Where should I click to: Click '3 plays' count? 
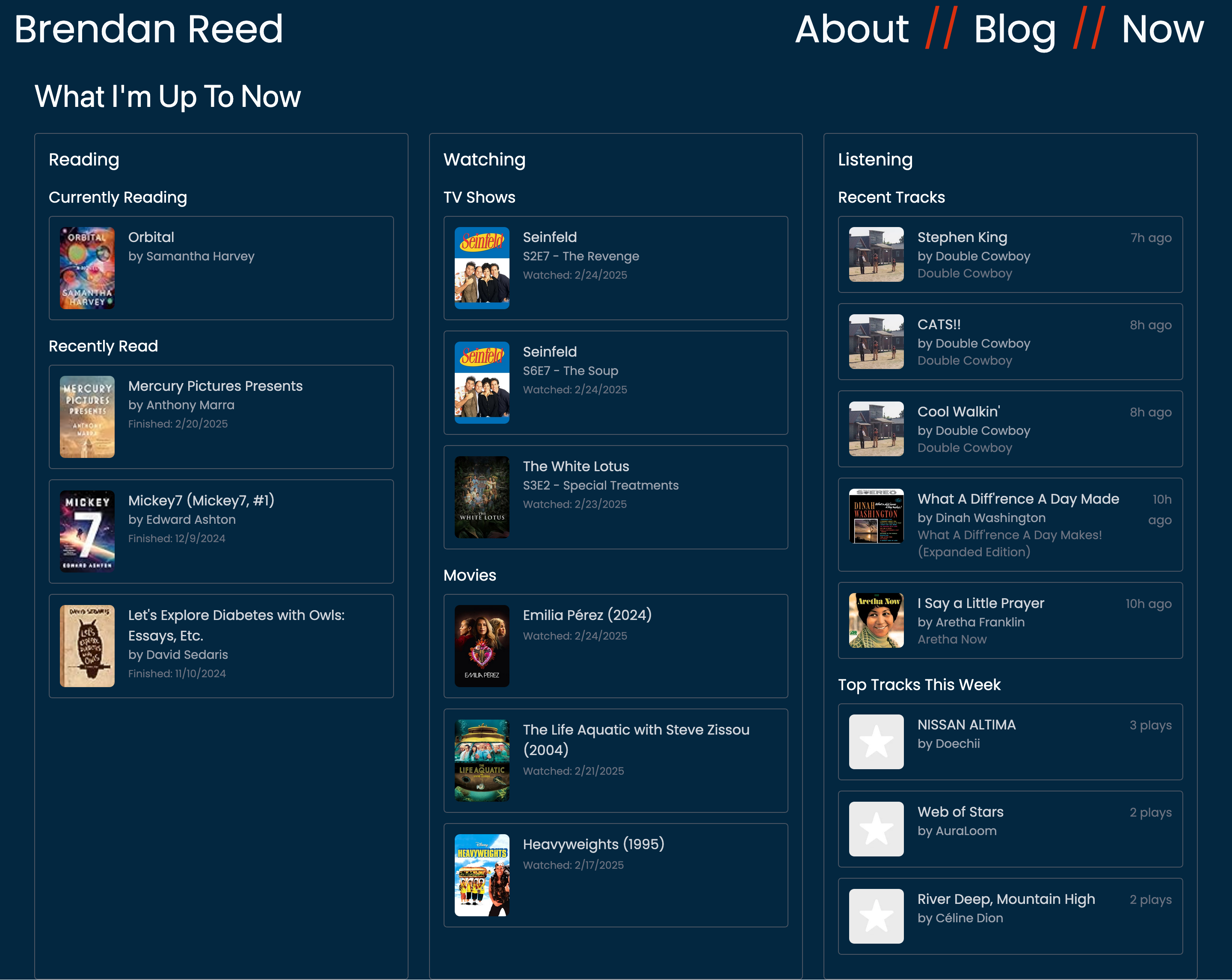1150,725
